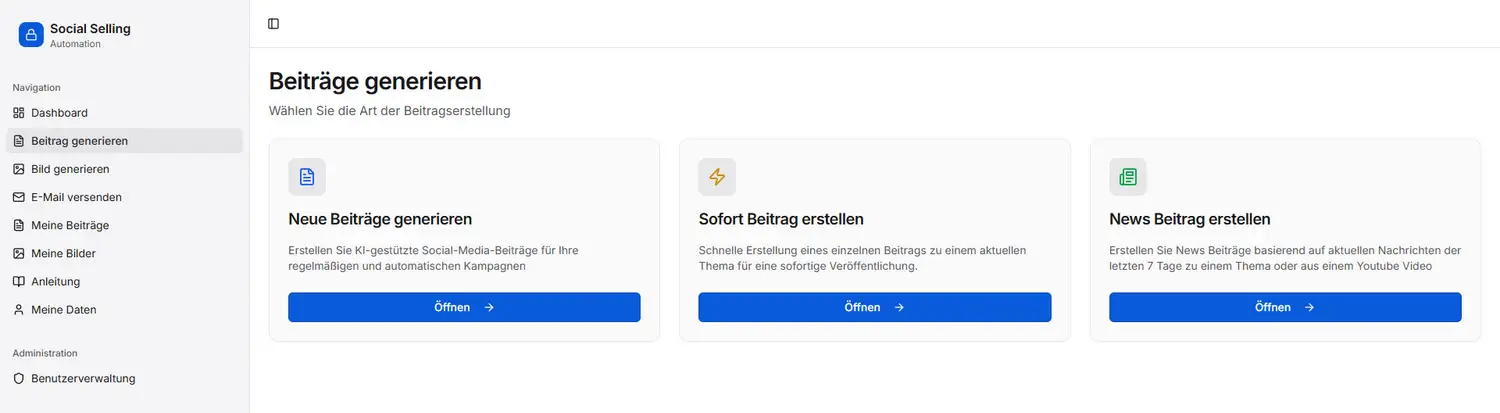Click the lightning bolt icon on Sofort card
The width and height of the screenshot is (1500, 413).
point(717,177)
